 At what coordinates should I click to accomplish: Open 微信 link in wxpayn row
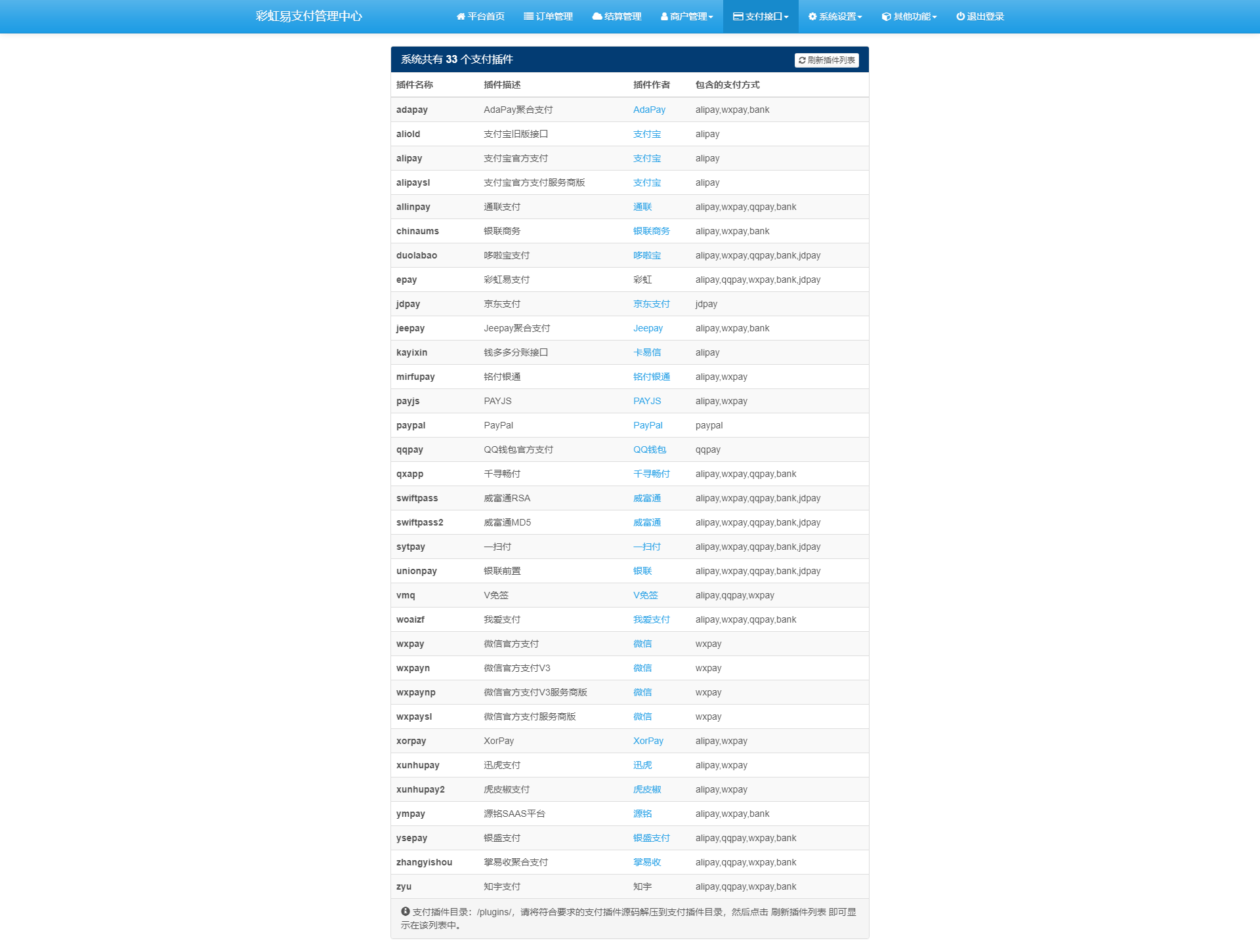click(x=642, y=668)
